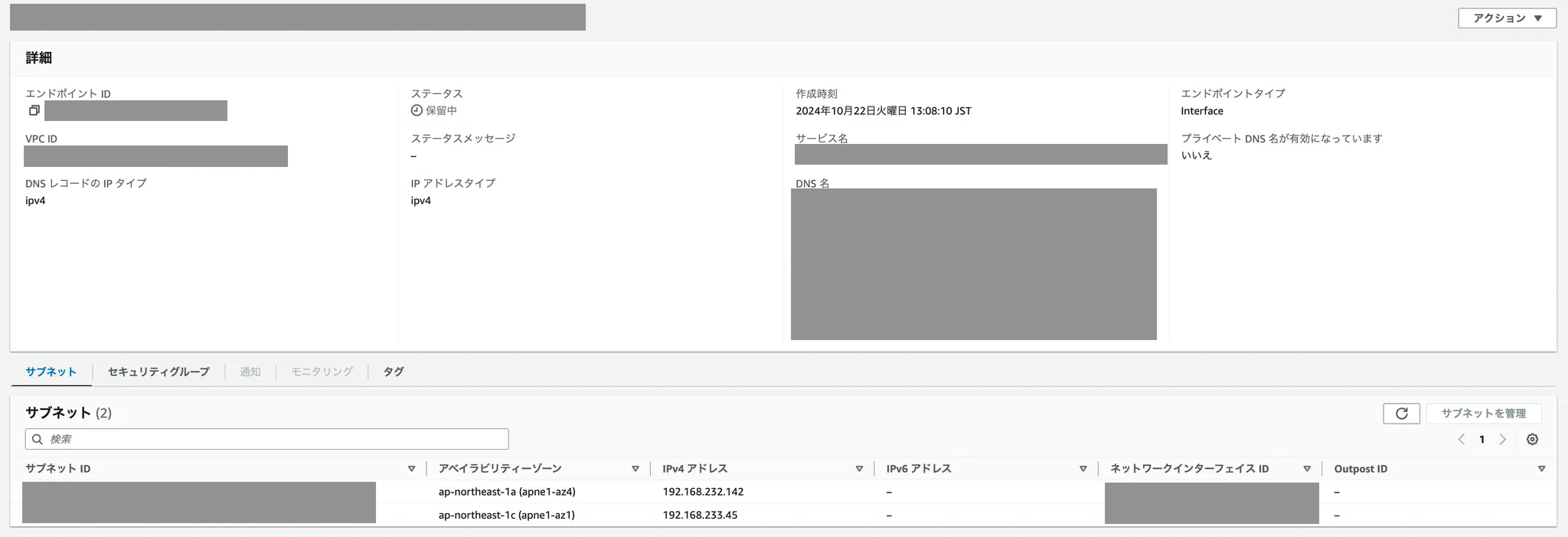Click the IPv6 アドレス column header
The height and width of the screenshot is (537, 1568).
(x=919, y=469)
